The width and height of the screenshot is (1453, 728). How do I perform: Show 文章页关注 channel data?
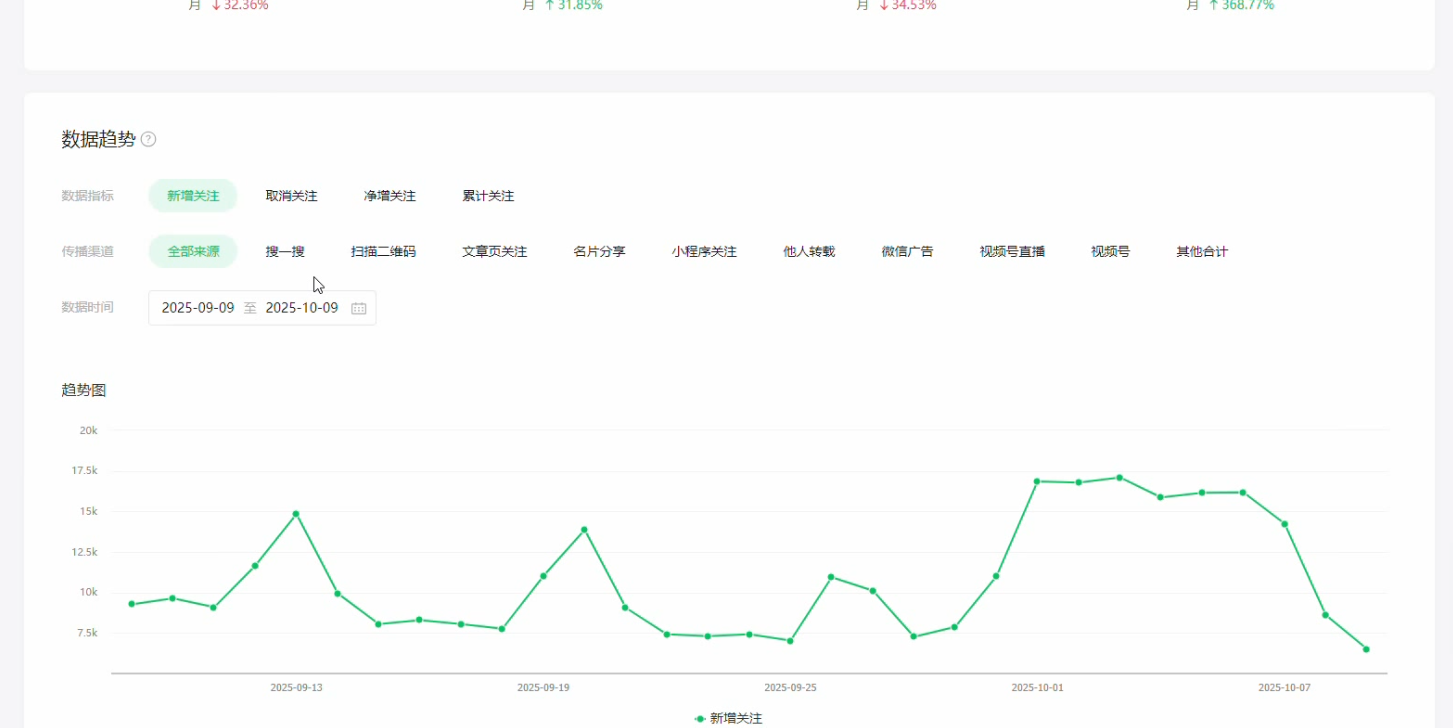point(494,252)
